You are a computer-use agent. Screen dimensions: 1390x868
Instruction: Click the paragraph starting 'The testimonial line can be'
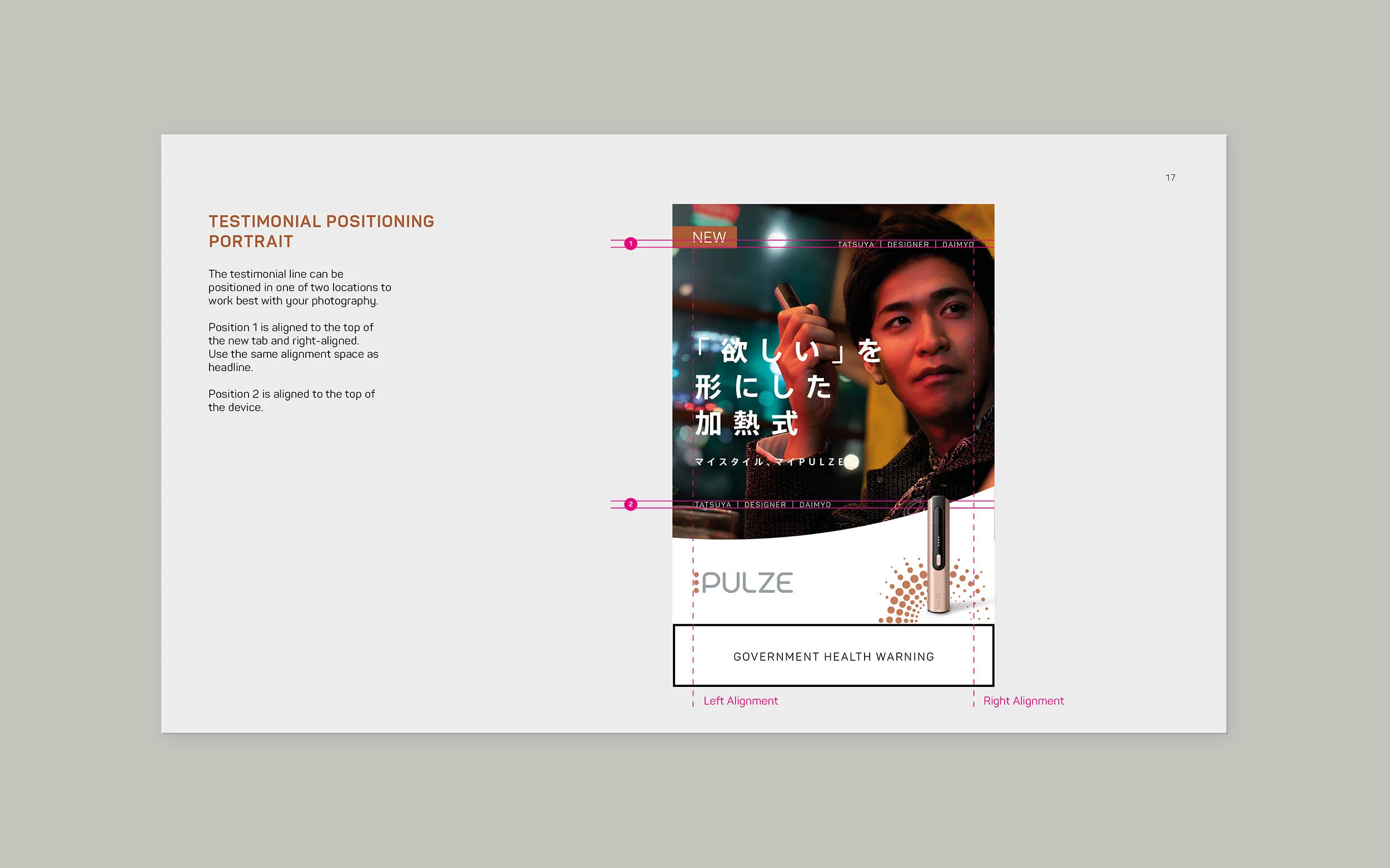299,288
